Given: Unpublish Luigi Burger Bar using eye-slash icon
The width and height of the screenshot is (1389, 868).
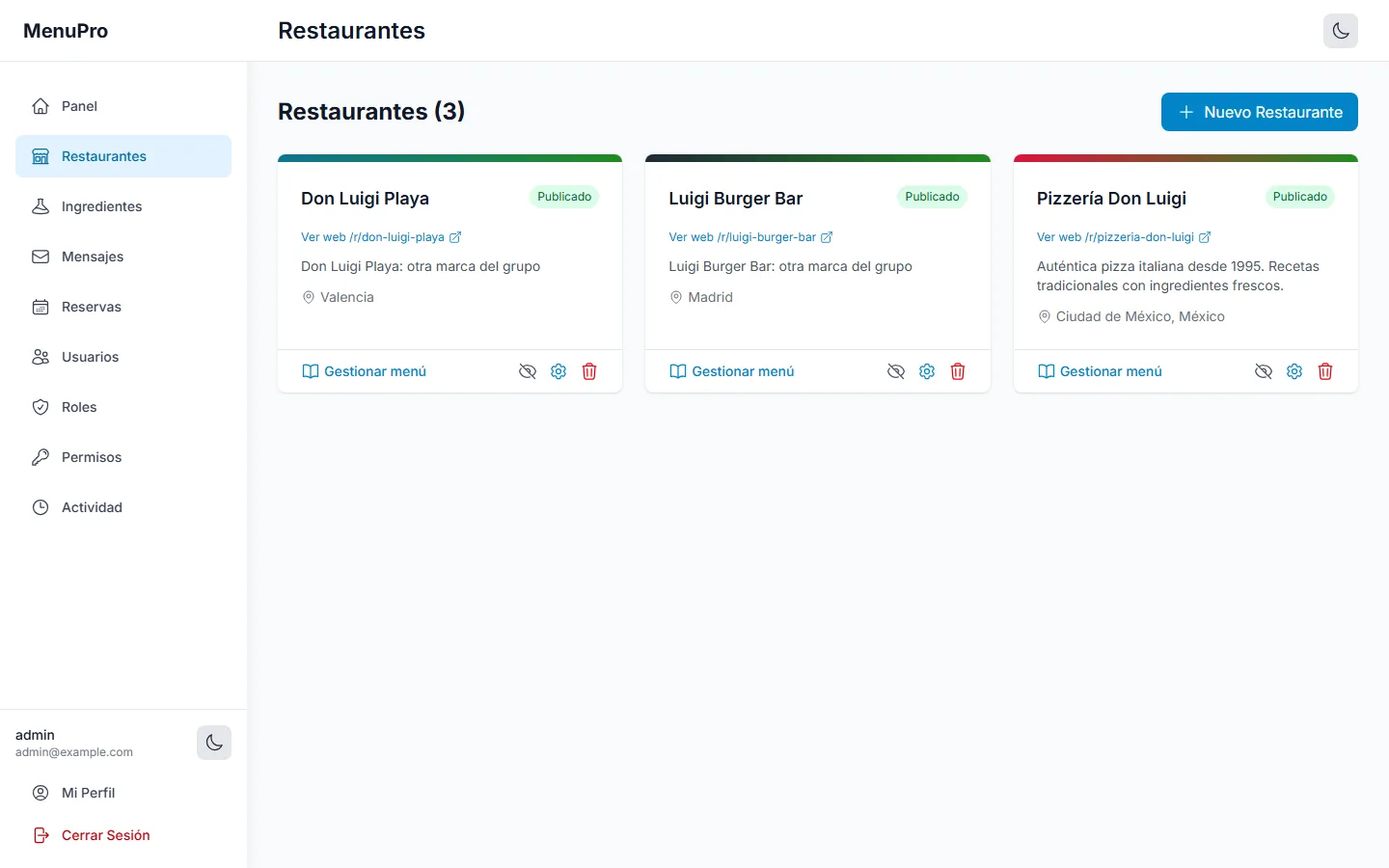Looking at the screenshot, I should [896, 371].
